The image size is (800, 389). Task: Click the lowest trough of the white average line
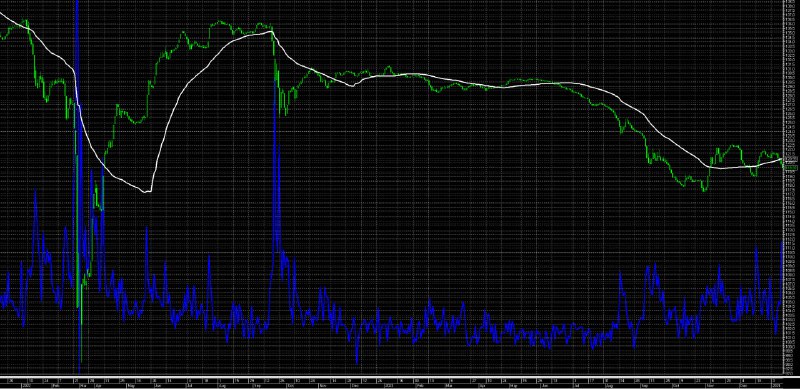coord(147,191)
